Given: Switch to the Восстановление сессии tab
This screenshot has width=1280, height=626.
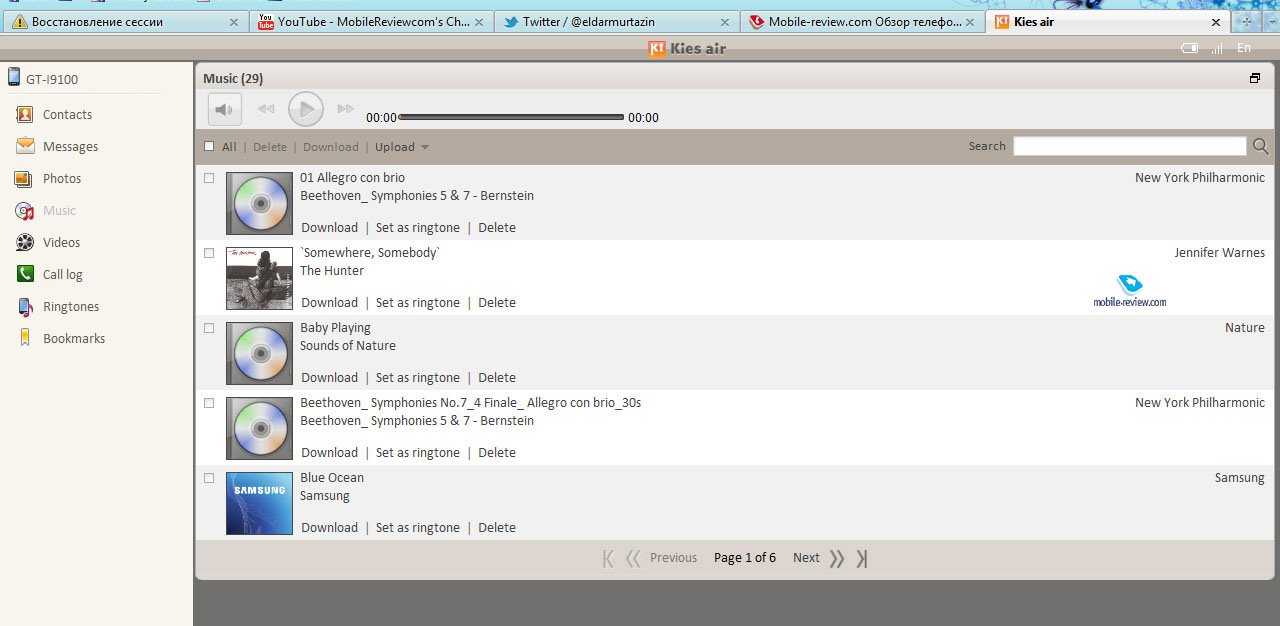Looking at the screenshot, I should [127, 22].
